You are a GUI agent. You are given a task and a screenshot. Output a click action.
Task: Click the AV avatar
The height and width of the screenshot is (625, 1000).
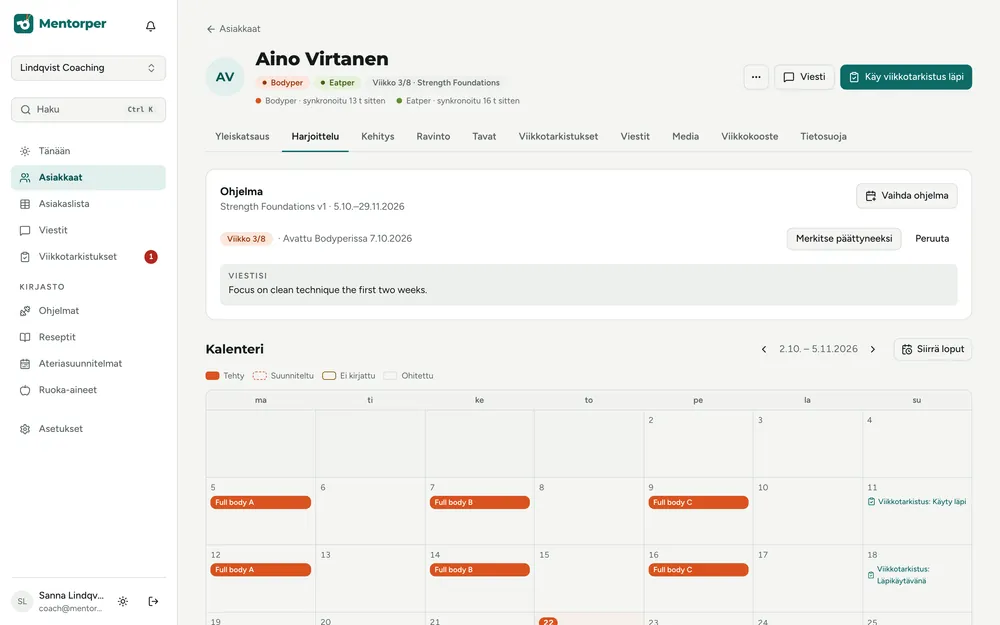click(224, 77)
